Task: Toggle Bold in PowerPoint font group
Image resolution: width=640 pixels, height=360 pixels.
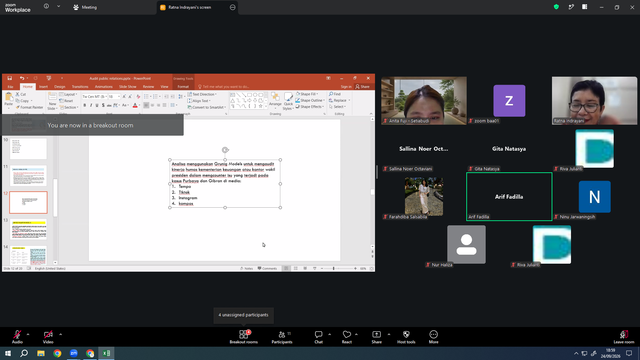Action: [x=84, y=105]
